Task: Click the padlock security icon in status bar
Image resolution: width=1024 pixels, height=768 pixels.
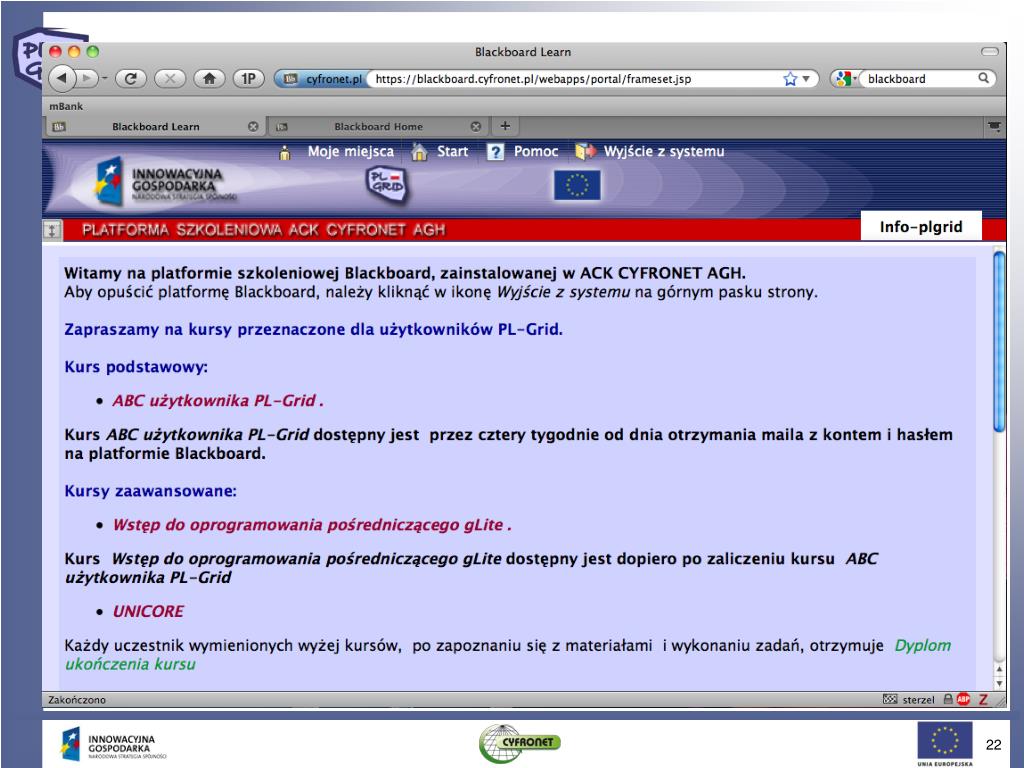Action: [948, 699]
